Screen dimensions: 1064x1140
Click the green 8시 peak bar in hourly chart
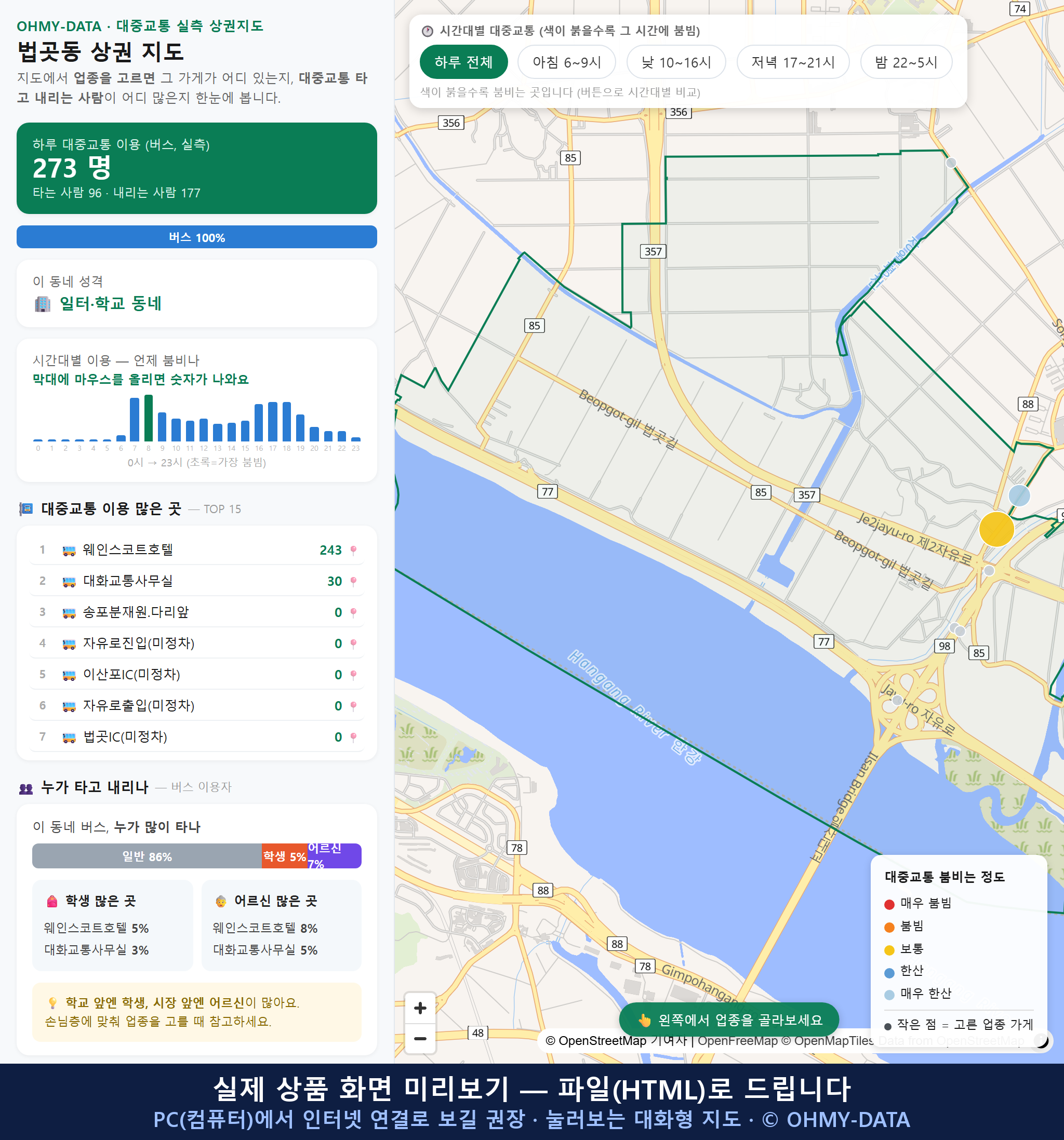(149, 418)
